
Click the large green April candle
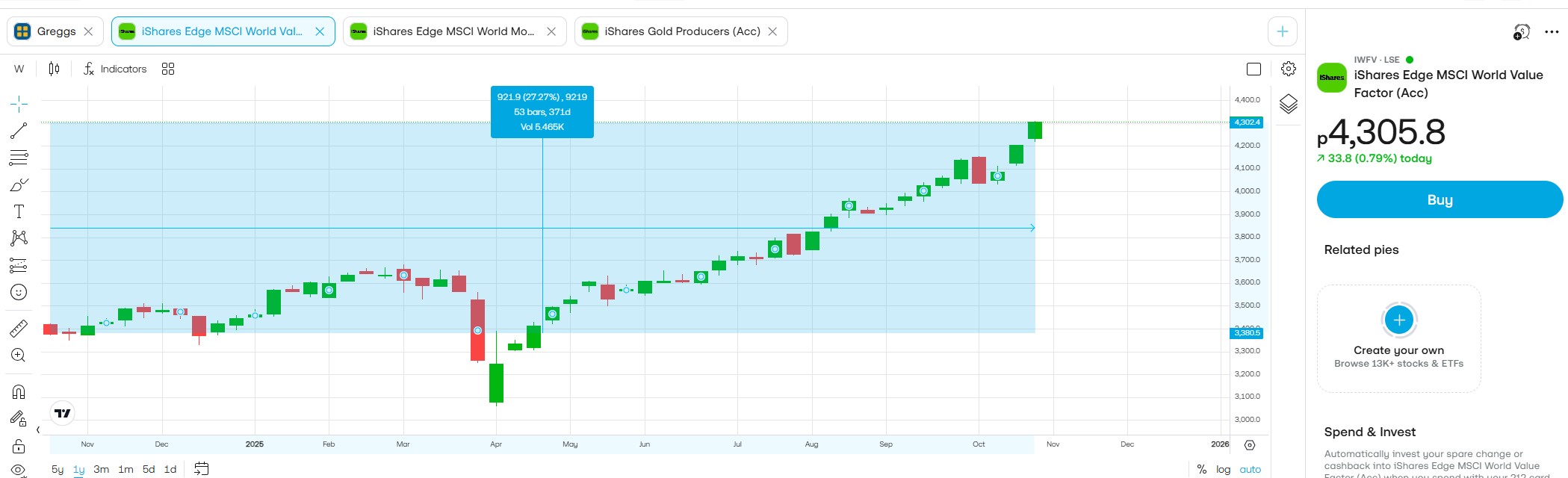496,383
